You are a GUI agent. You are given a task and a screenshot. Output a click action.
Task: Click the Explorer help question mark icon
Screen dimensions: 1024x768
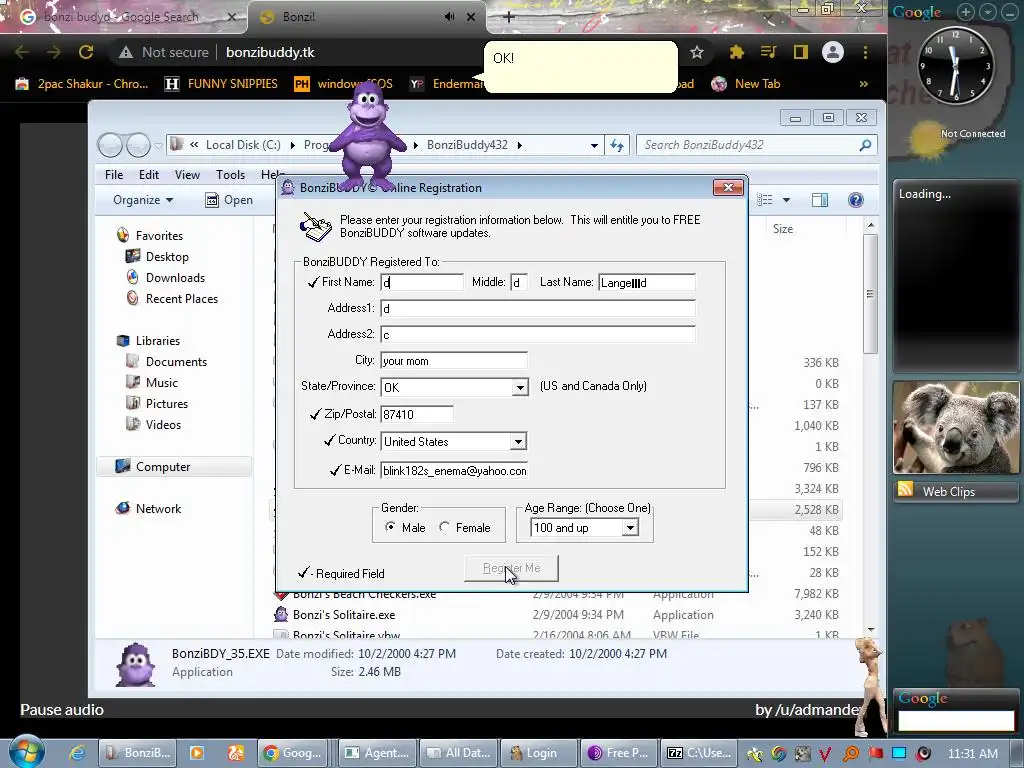coord(856,200)
